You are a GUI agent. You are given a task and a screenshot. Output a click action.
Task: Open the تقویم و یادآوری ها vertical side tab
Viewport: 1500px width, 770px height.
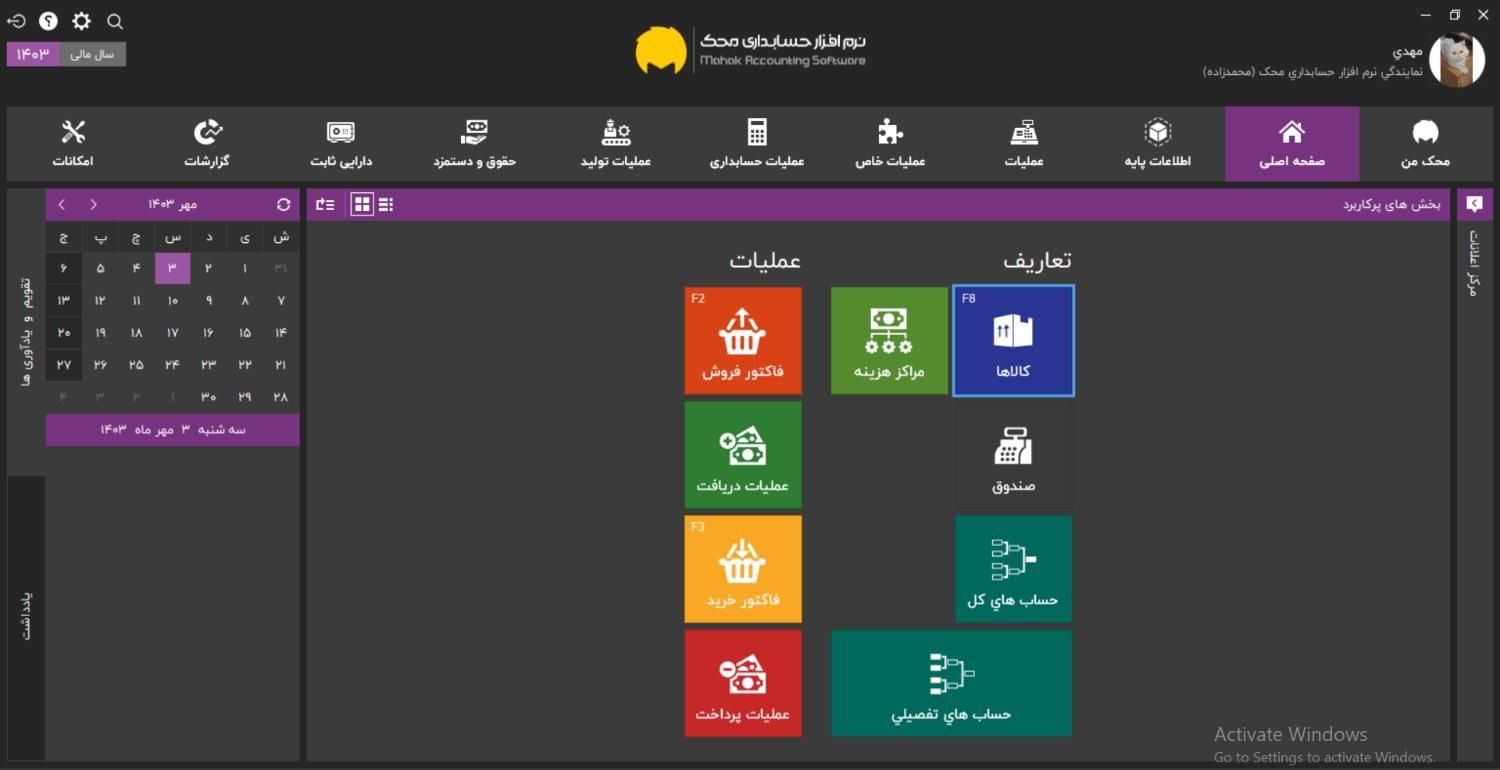(x=26, y=332)
